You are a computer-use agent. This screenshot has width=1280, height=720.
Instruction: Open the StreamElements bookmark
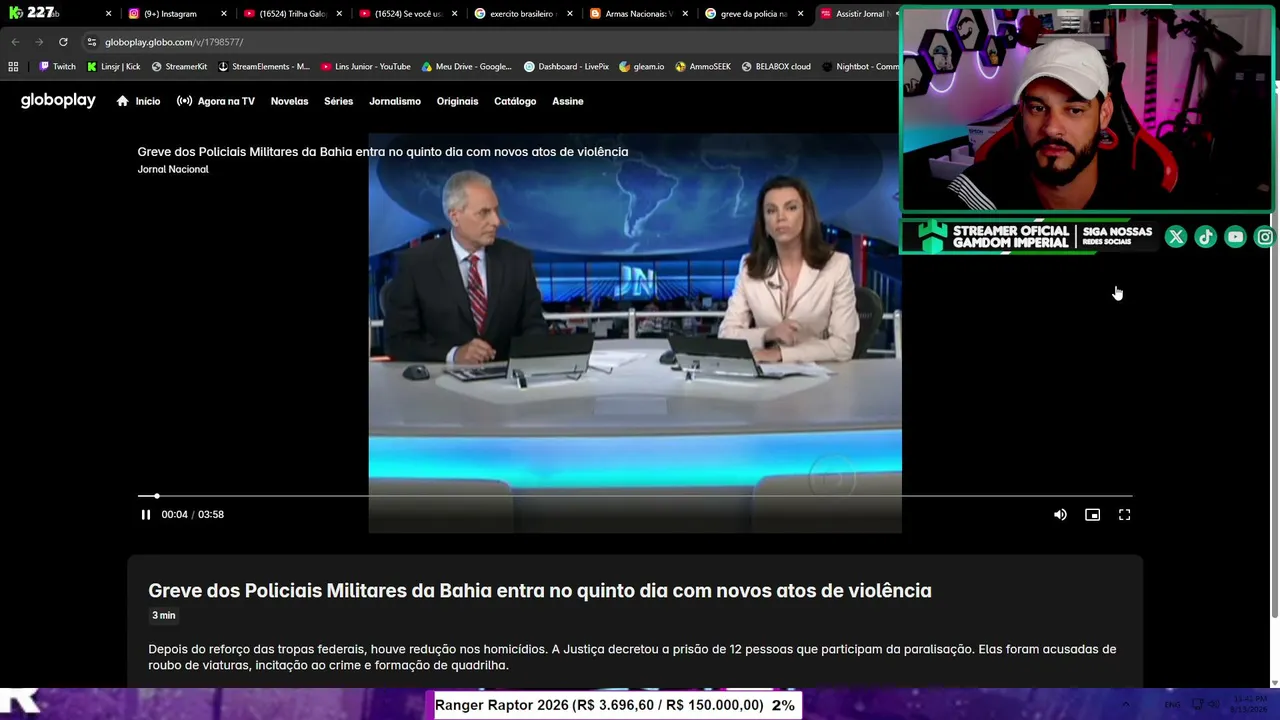click(264, 67)
